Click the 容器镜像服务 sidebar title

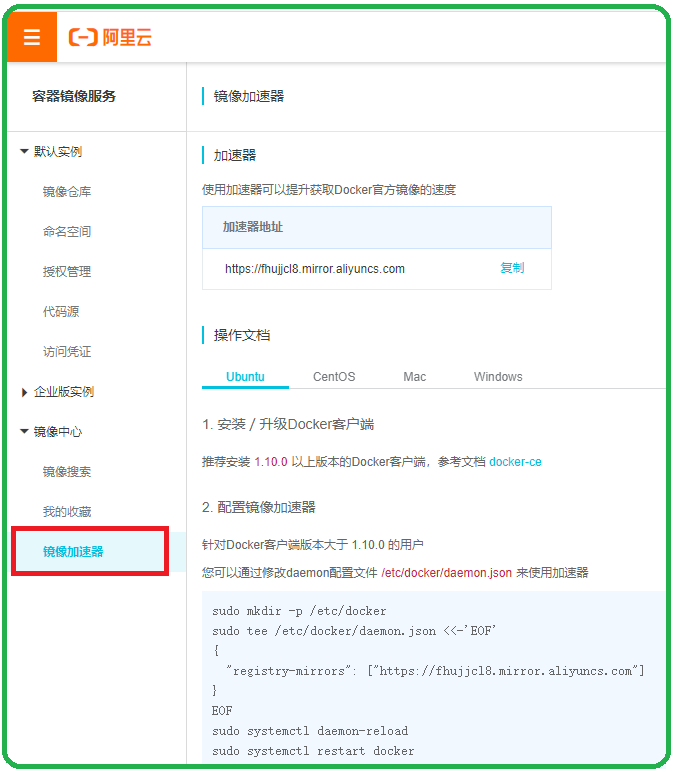tap(74, 96)
